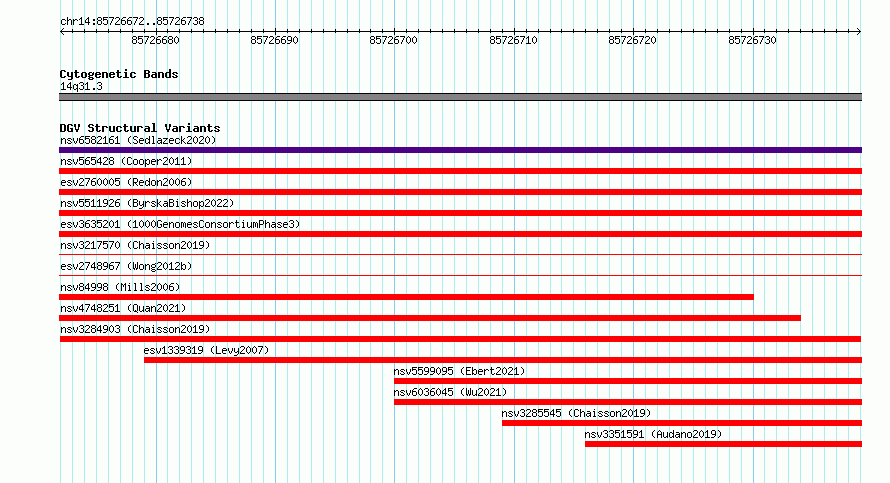Click the ruler's left arrow end
890x483 pixels.
(x=62, y=32)
